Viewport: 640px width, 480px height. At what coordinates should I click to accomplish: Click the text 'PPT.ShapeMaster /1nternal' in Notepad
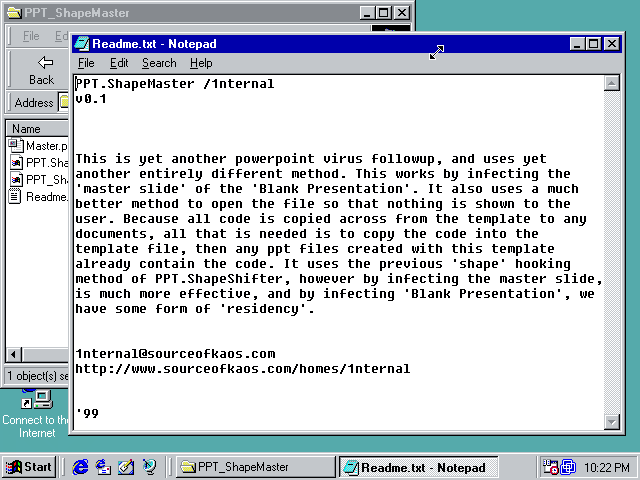point(175,84)
